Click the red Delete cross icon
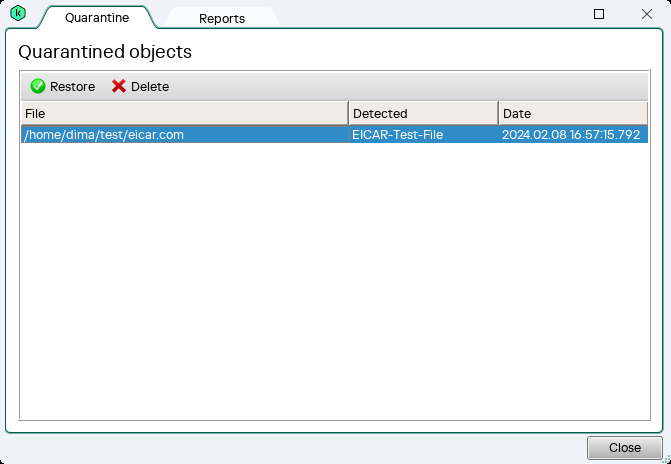The height and width of the screenshot is (464, 671). pyautogui.click(x=119, y=86)
